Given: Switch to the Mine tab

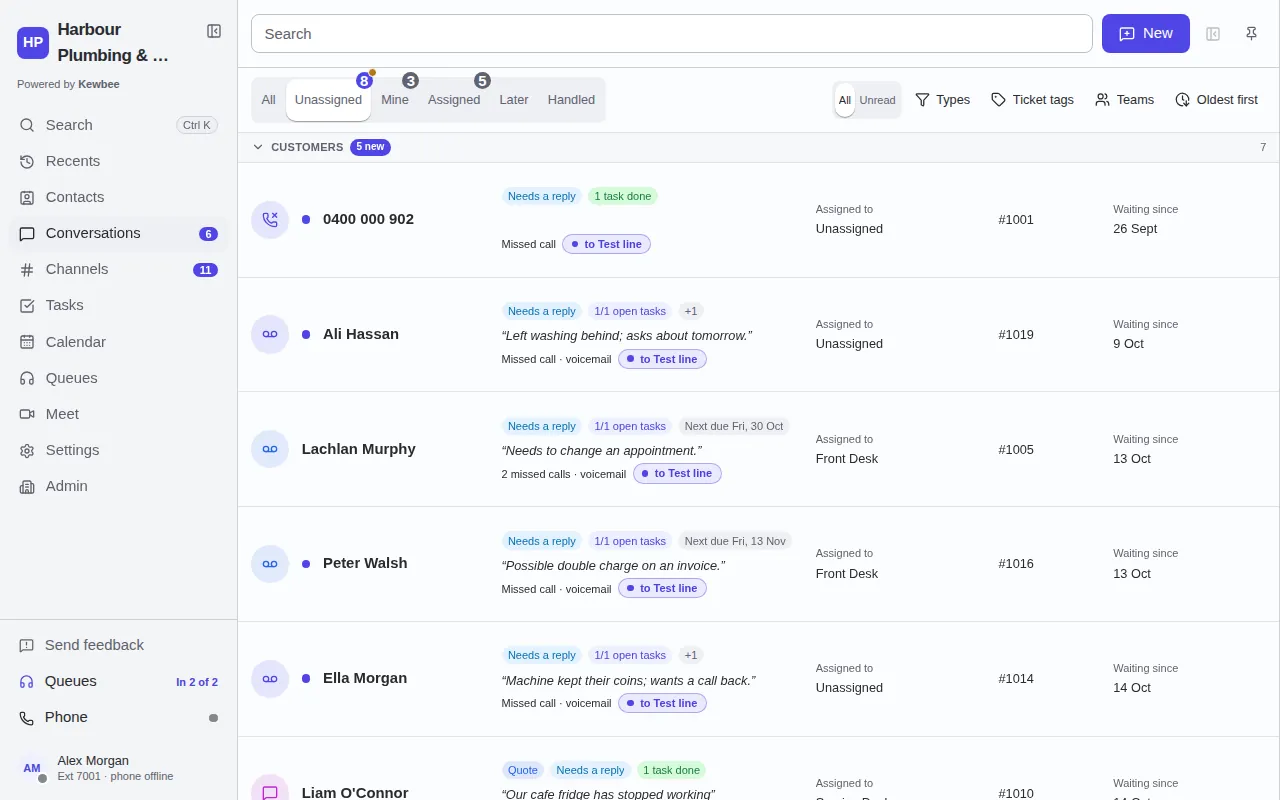Looking at the screenshot, I should pyautogui.click(x=395, y=100).
